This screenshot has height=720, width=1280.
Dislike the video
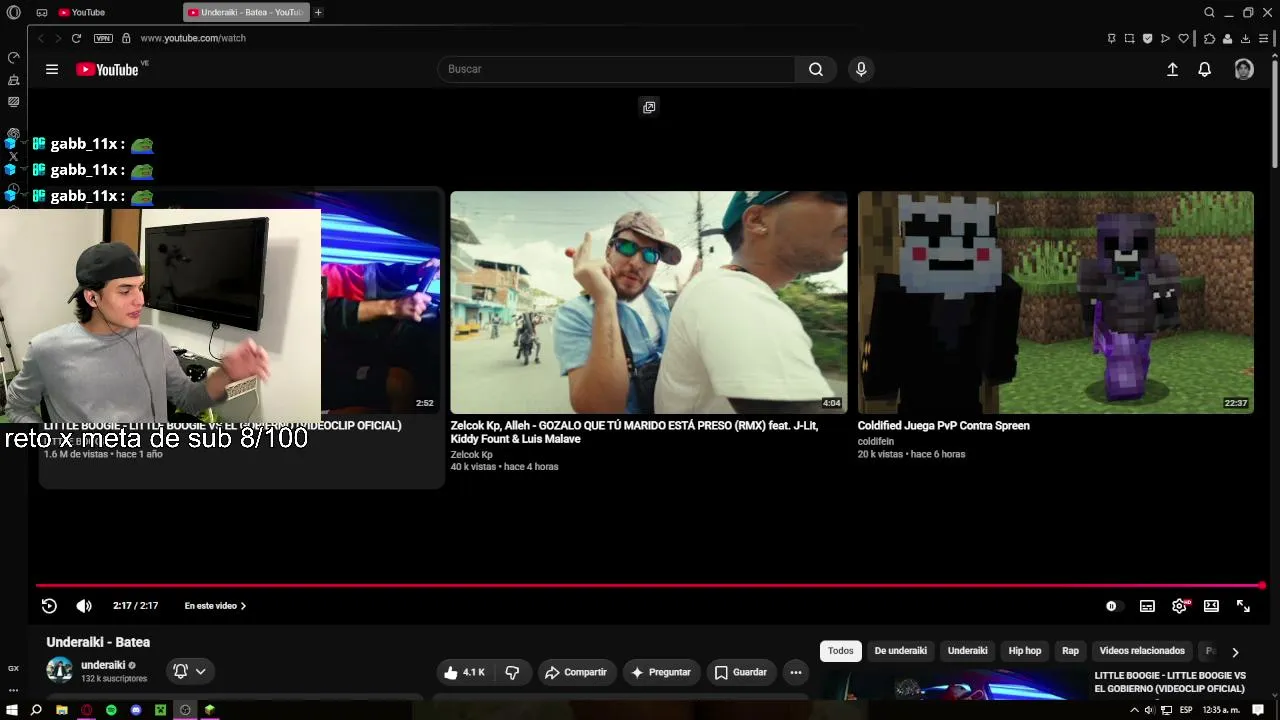(512, 672)
